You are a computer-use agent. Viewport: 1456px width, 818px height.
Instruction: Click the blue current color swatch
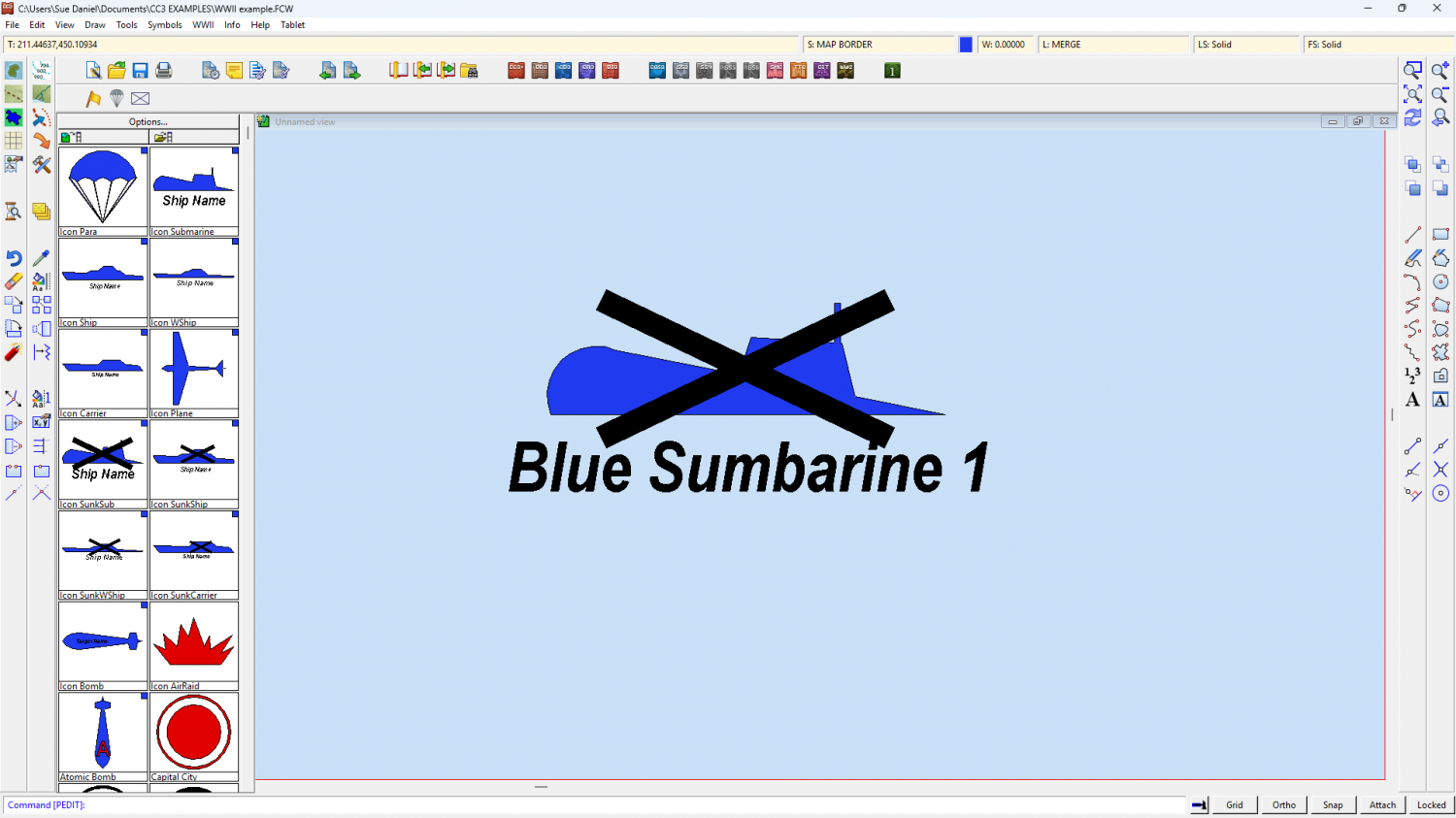(966, 45)
